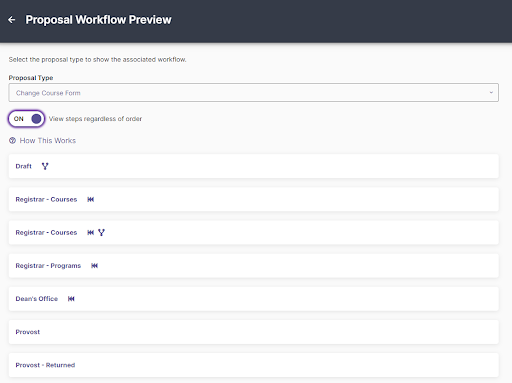The image size is (512, 383).
Task: Click the branch icon on second Registrar - Courses step
Action: [101, 232]
